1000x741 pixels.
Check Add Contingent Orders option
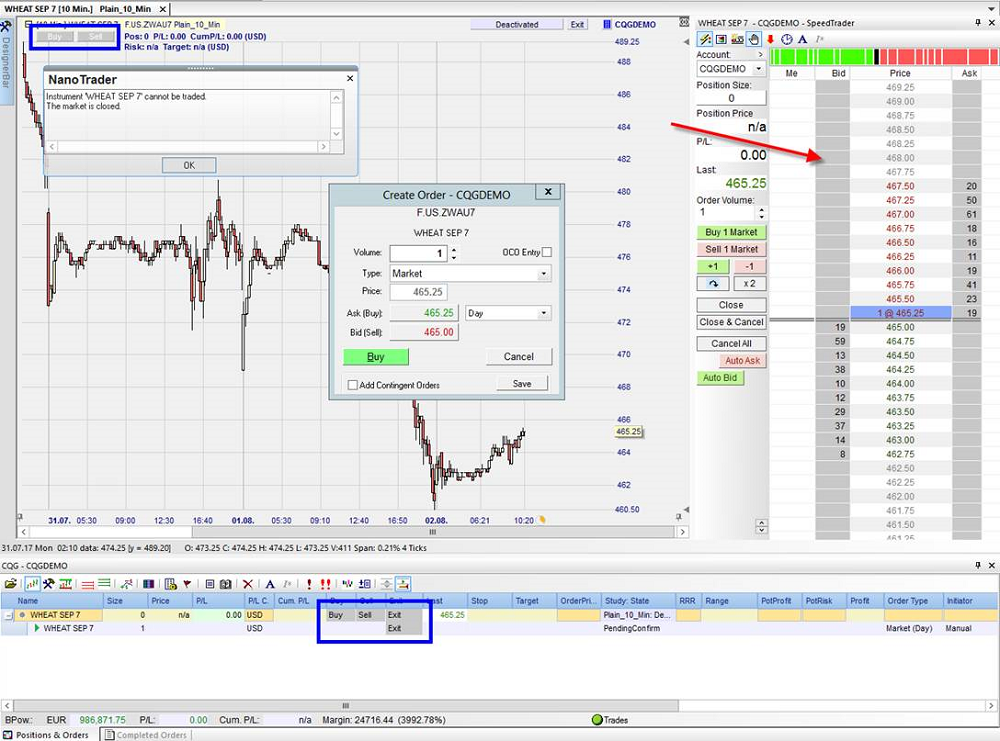click(x=352, y=385)
